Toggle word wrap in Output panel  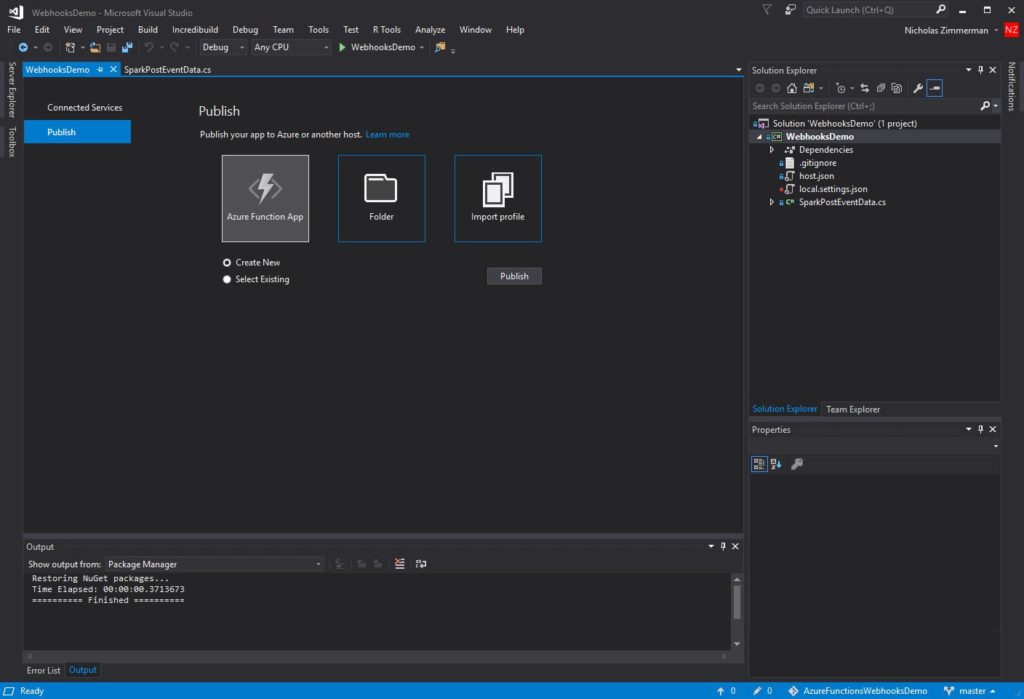pyautogui.click(x=421, y=564)
